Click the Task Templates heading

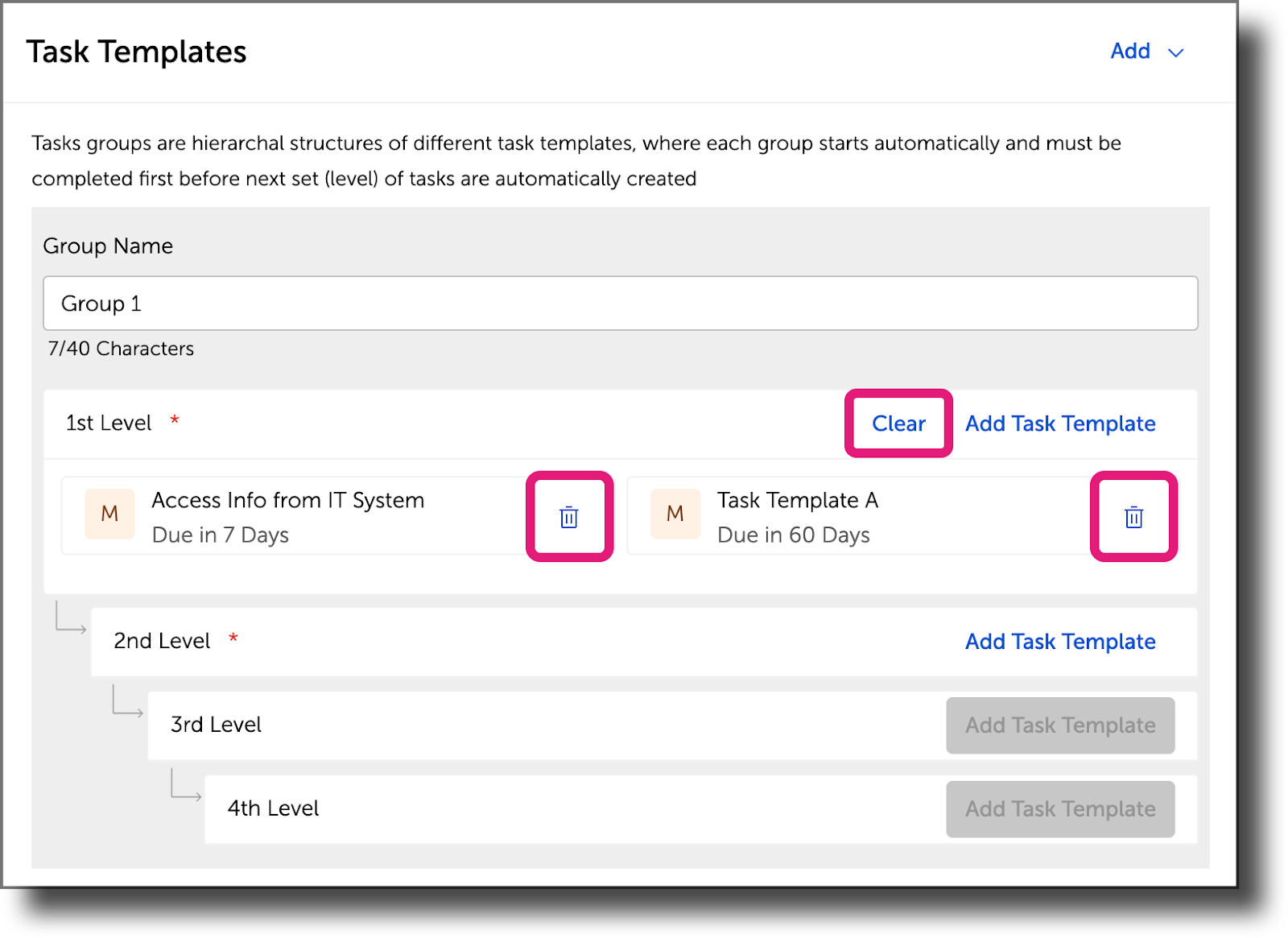click(x=136, y=52)
